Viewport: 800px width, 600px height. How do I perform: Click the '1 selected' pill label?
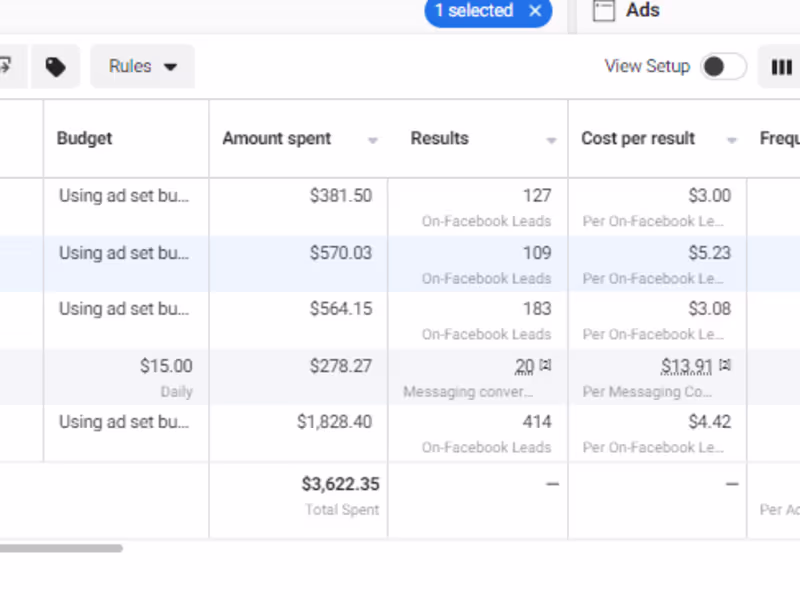473,11
